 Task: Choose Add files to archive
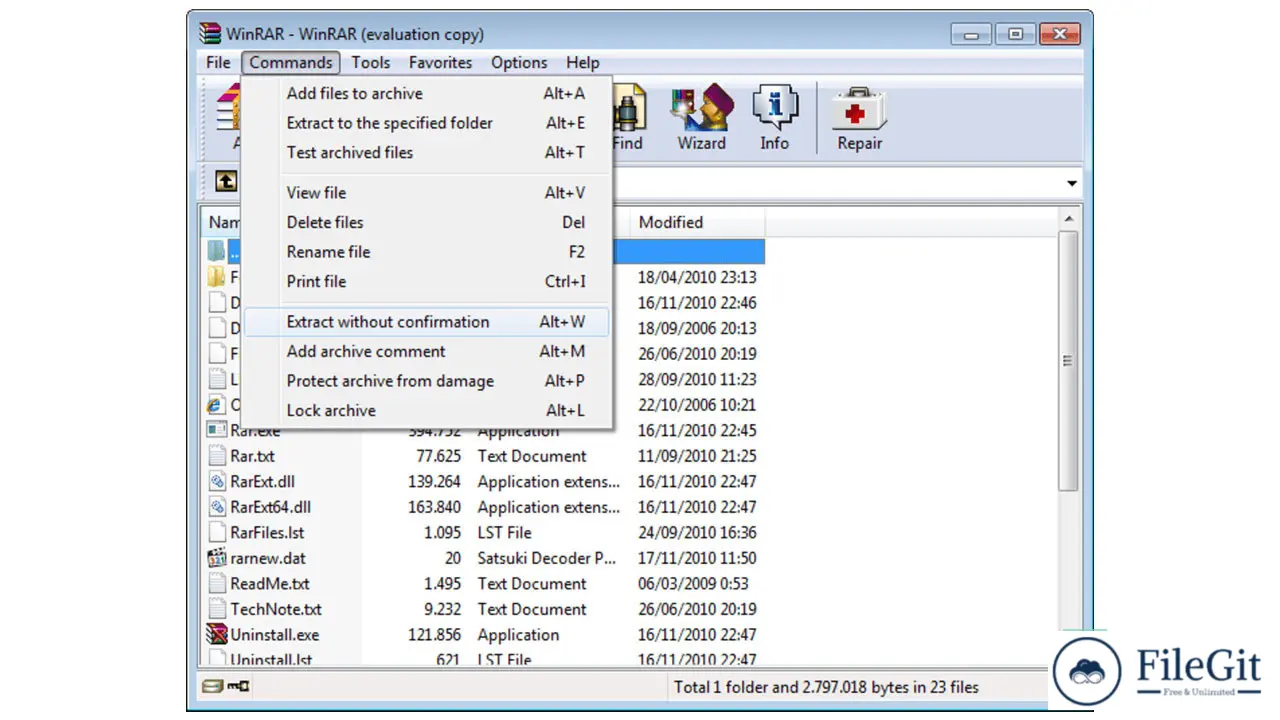pyautogui.click(x=427, y=93)
